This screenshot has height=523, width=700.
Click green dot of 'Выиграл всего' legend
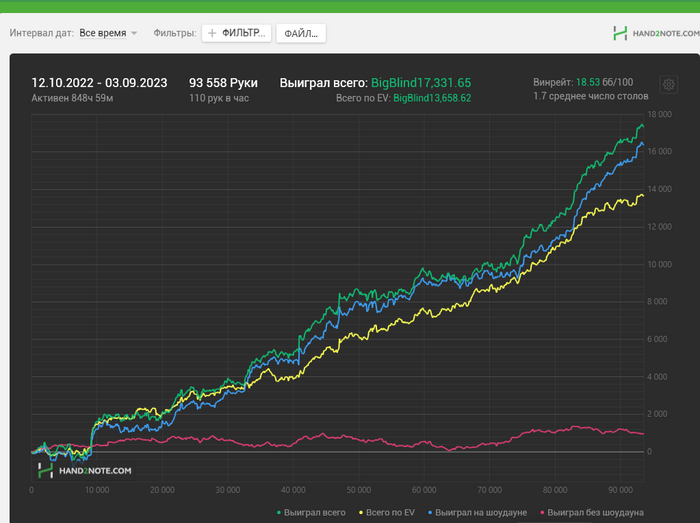(x=277, y=512)
